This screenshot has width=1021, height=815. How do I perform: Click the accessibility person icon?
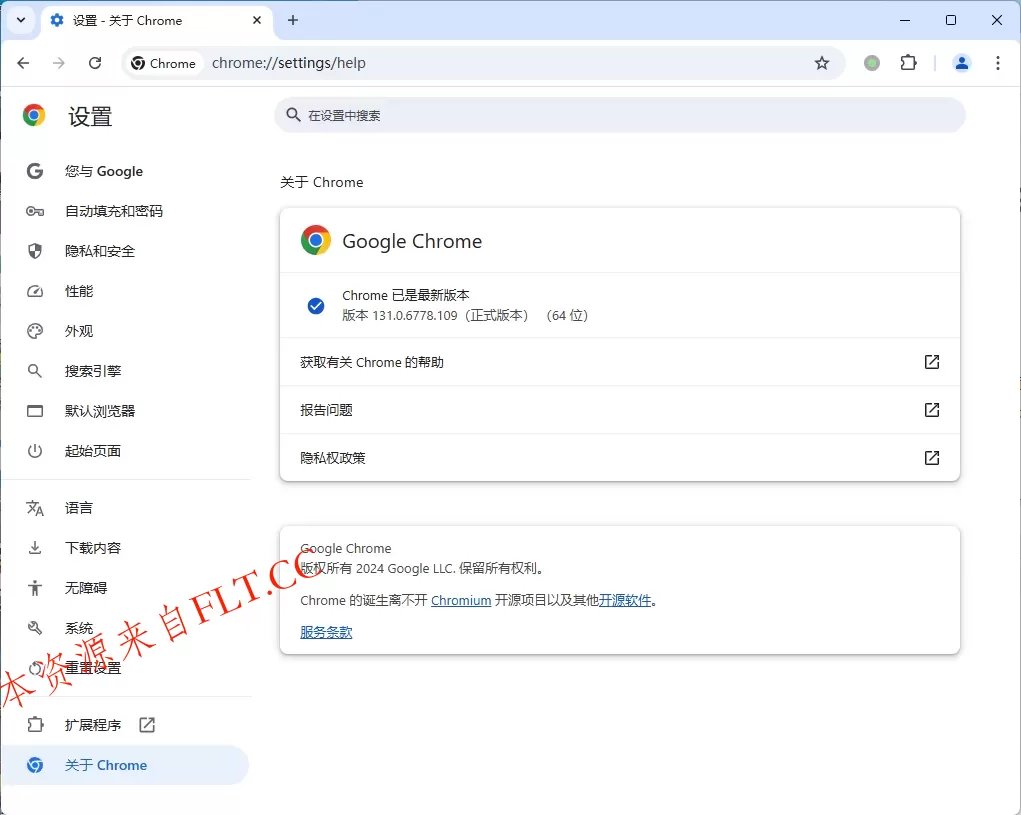[35, 588]
